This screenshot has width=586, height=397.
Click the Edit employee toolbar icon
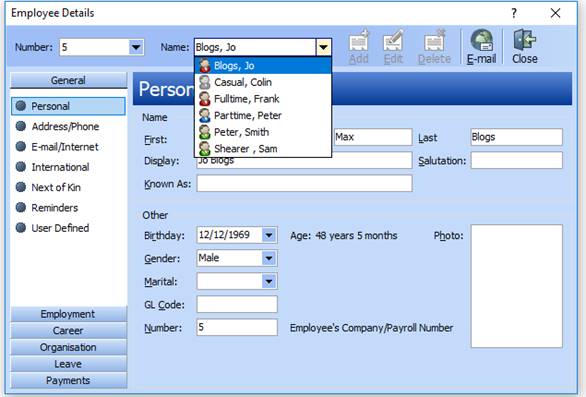click(x=393, y=41)
